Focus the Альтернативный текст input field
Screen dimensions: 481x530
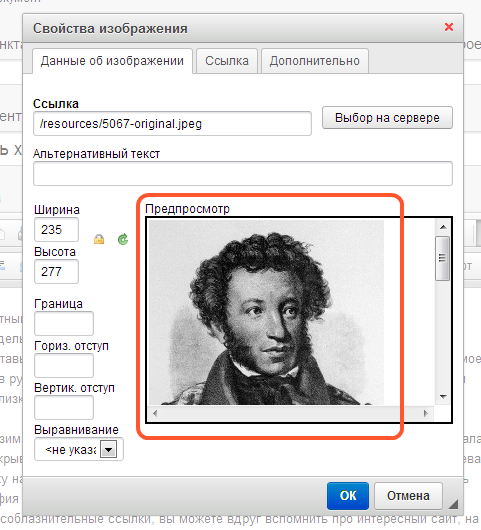(243, 173)
